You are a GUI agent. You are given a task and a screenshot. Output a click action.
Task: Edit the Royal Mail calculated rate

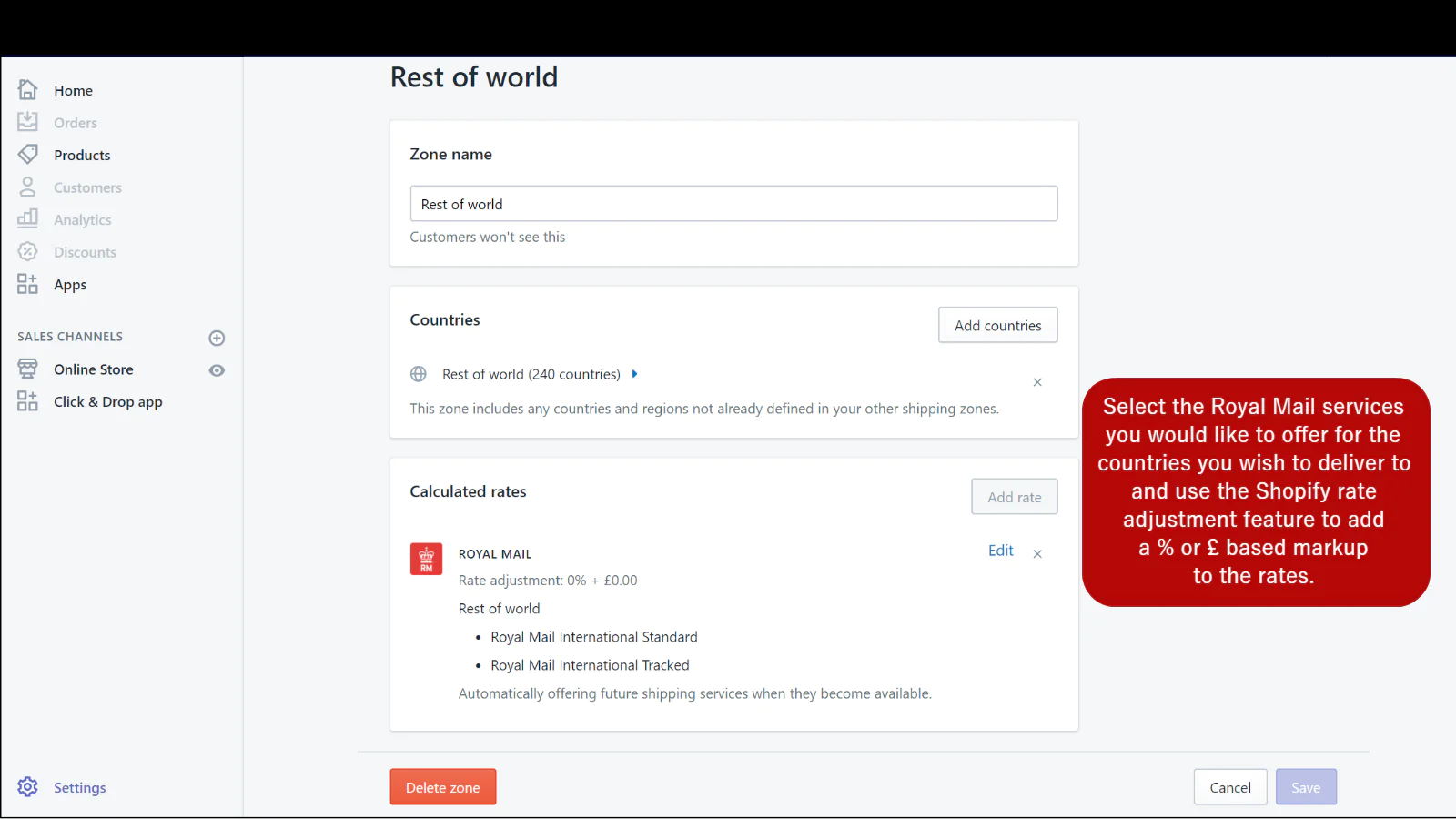[x=1000, y=551]
